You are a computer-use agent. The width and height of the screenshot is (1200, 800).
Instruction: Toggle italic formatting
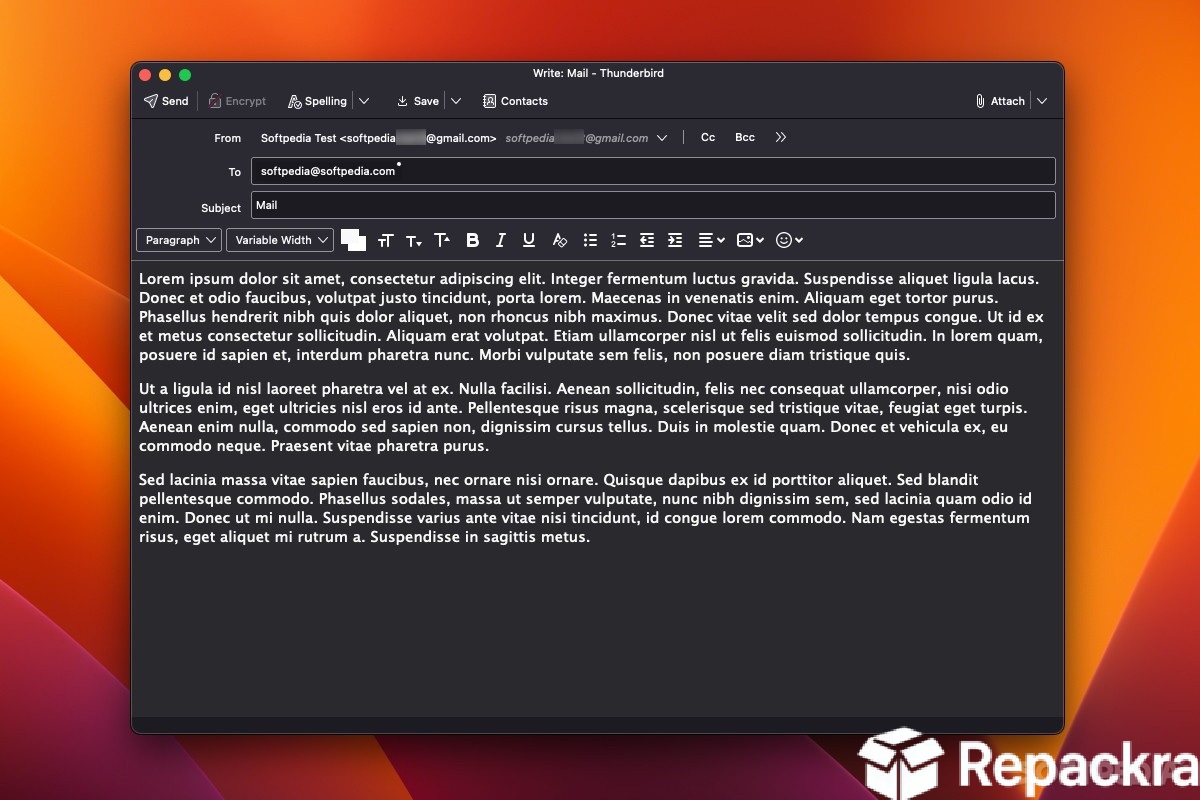(501, 240)
